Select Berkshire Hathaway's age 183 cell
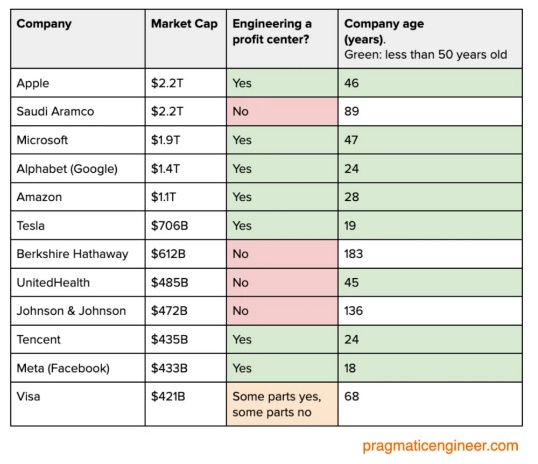Viewport: 538px width, 464px height. pyautogui.click(x=430, y=254)
